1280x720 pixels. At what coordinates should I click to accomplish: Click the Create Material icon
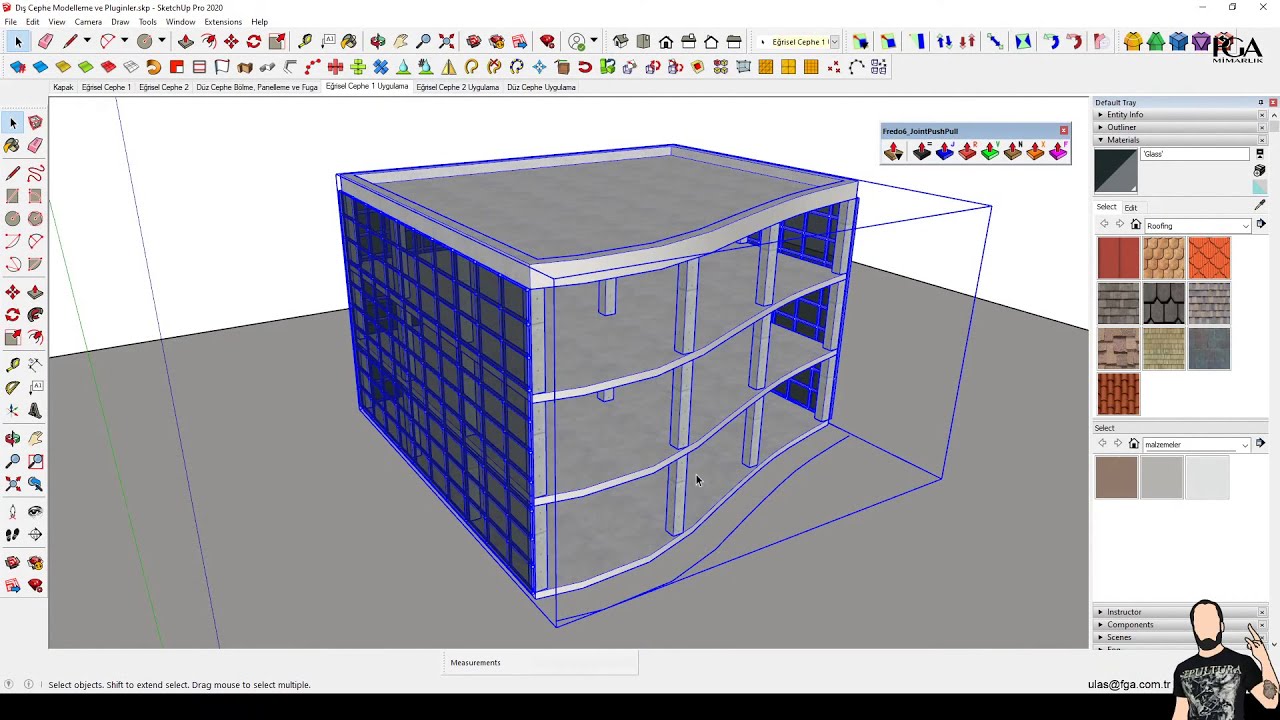point(1260,171)
